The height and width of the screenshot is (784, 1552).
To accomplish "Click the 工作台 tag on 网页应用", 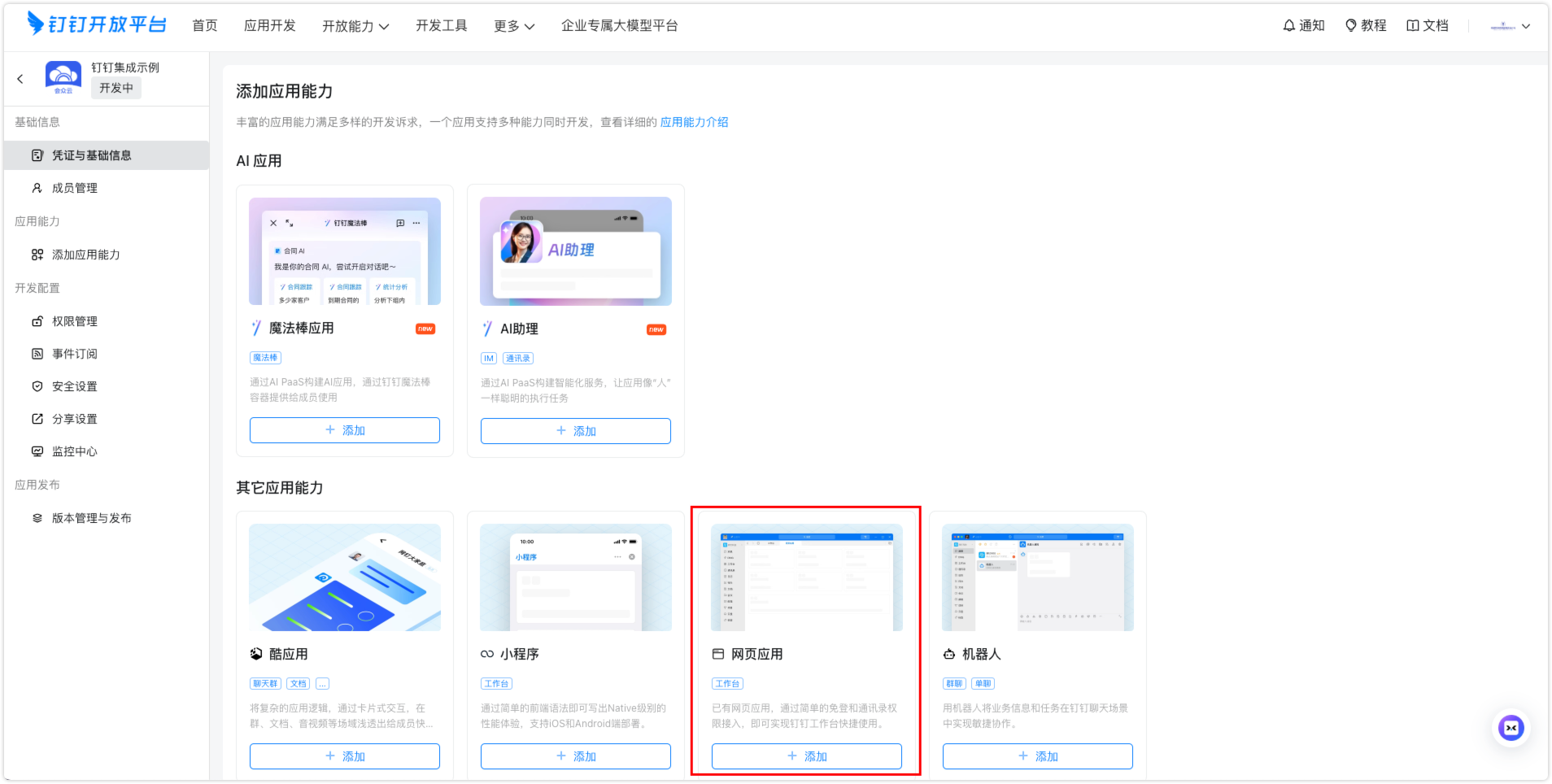I will coord(727,684).
